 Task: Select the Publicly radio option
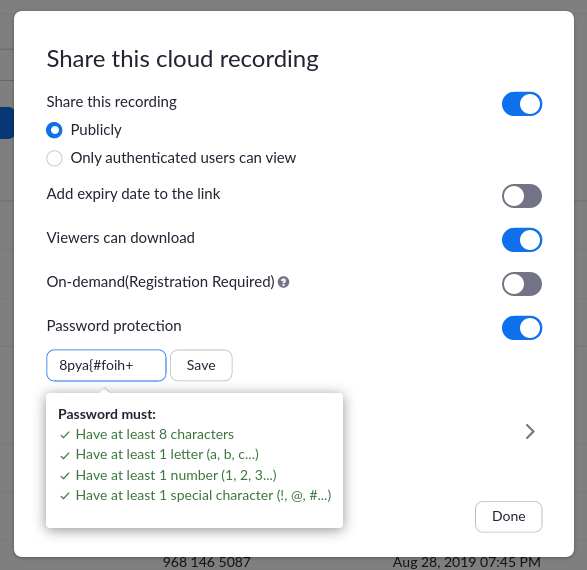[x=54, y=130]
